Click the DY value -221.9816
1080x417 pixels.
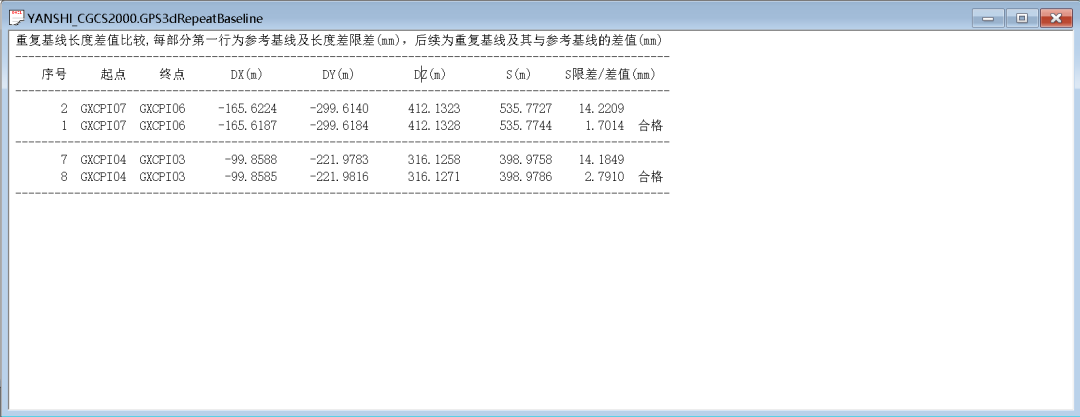point(339,177)
